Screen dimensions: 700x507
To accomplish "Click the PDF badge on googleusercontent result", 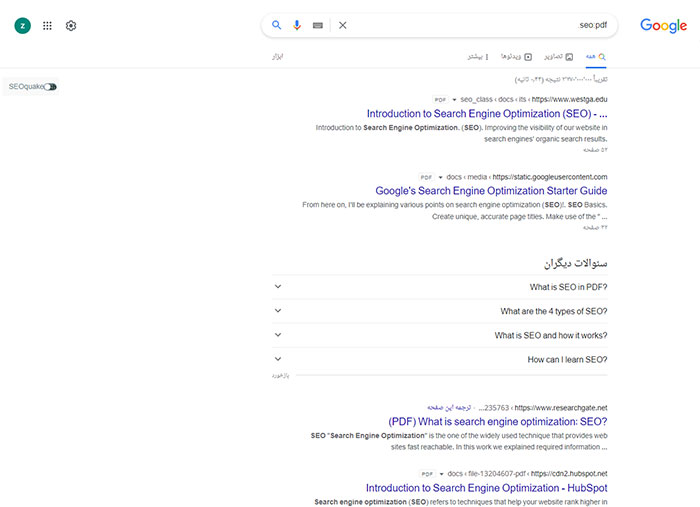I will coord(426,177).
